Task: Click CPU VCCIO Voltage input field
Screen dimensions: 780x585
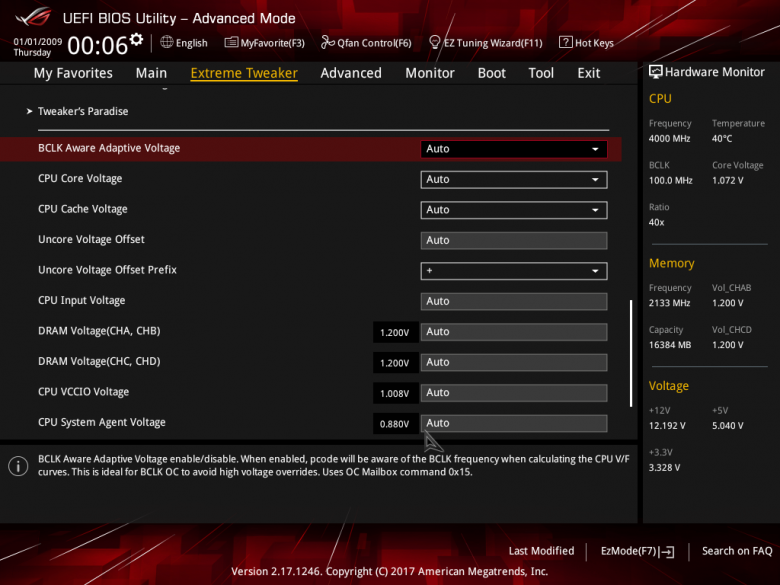Action: point(514,393)
